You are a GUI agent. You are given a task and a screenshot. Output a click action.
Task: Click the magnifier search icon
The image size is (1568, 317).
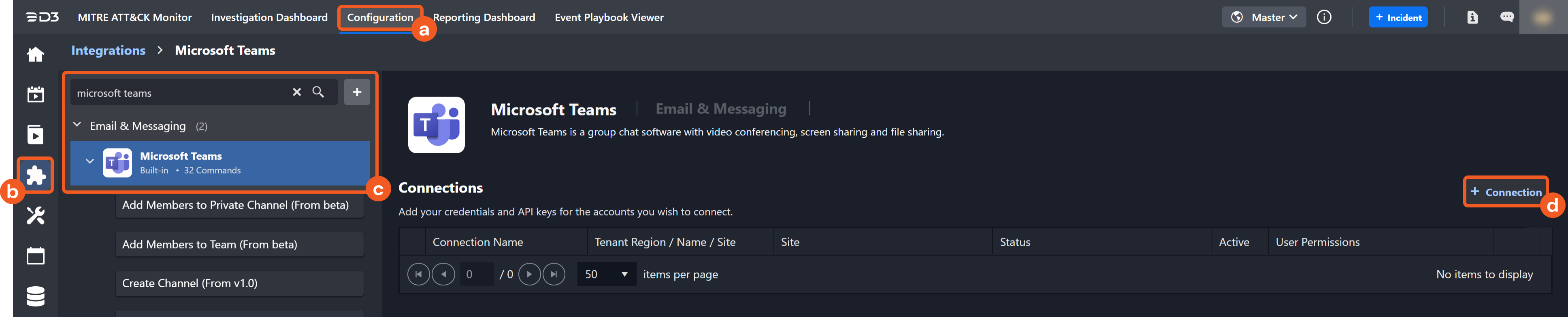(x=318, y=92)
